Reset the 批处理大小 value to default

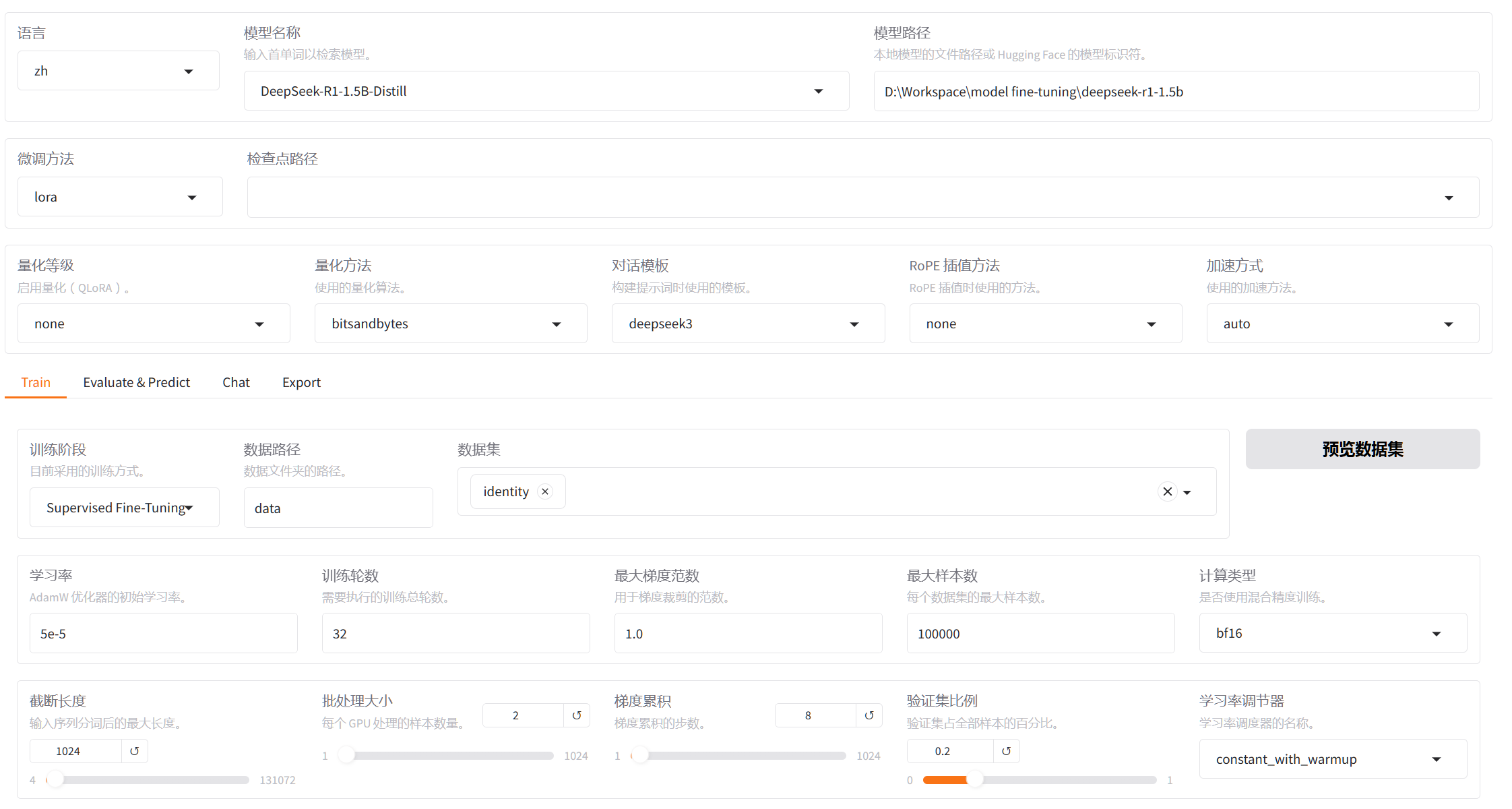pyautogui.click(x=577, y=715)
